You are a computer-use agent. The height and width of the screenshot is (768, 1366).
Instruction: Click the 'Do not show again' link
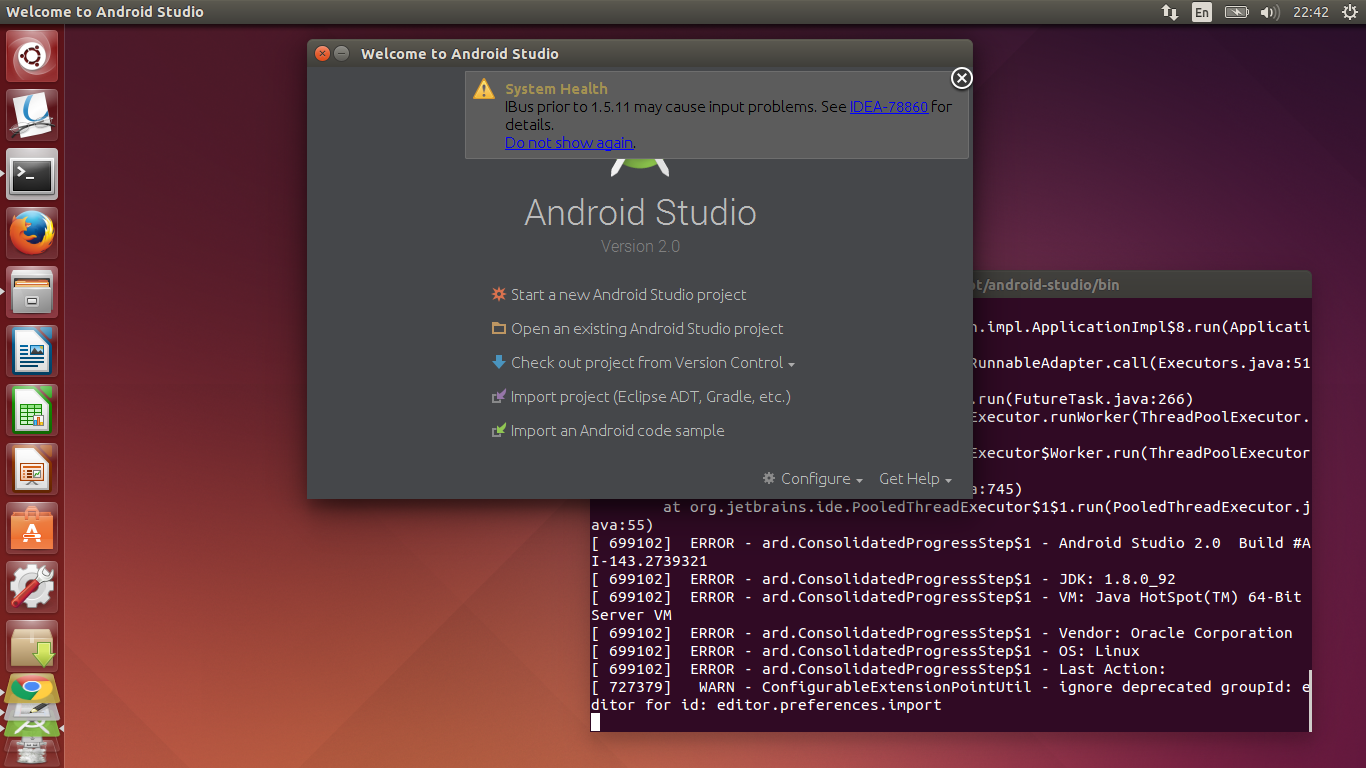click(x=569, y=142)
